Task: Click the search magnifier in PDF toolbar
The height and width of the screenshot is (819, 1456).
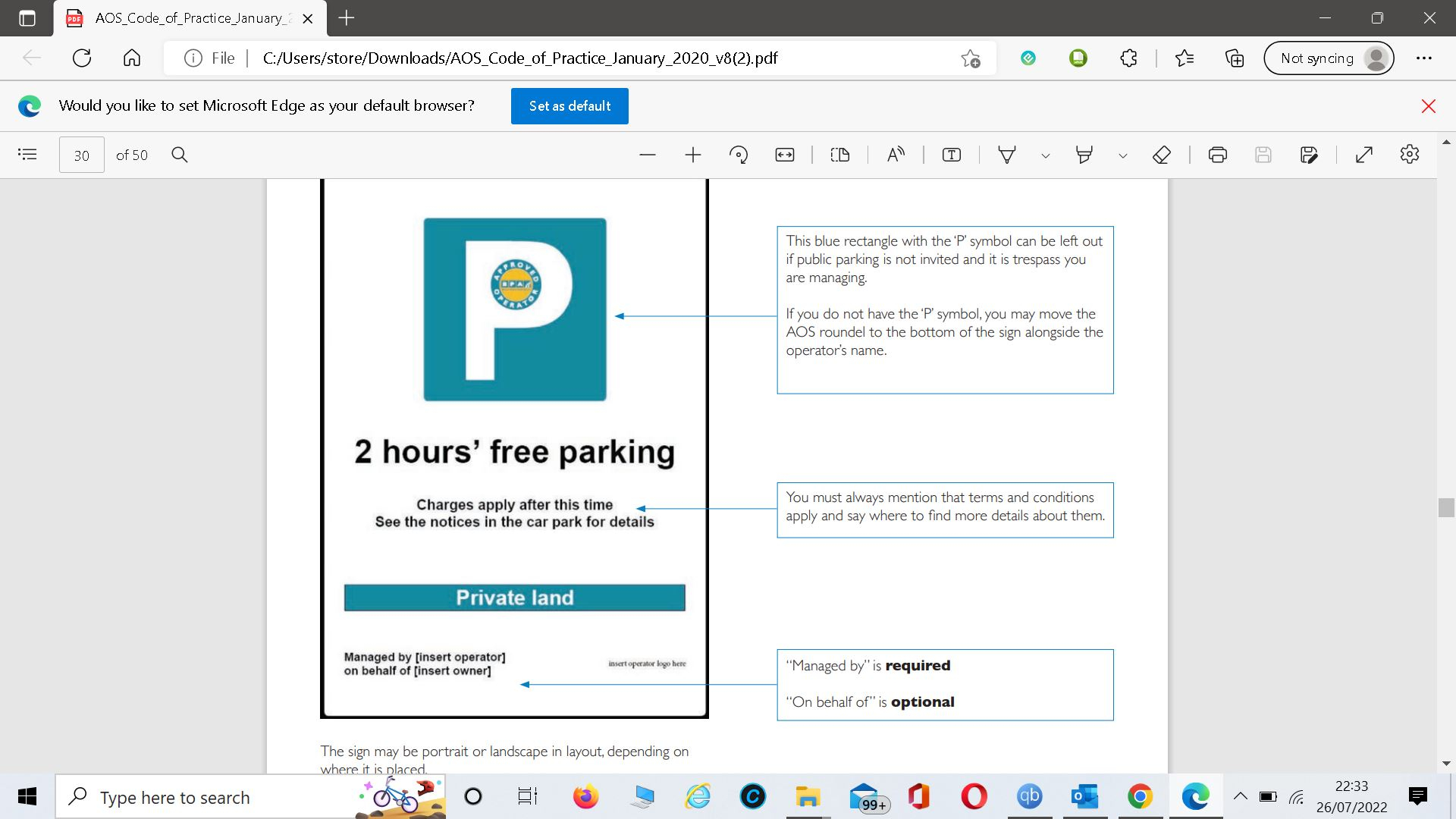Action: (x=180, y=155)
